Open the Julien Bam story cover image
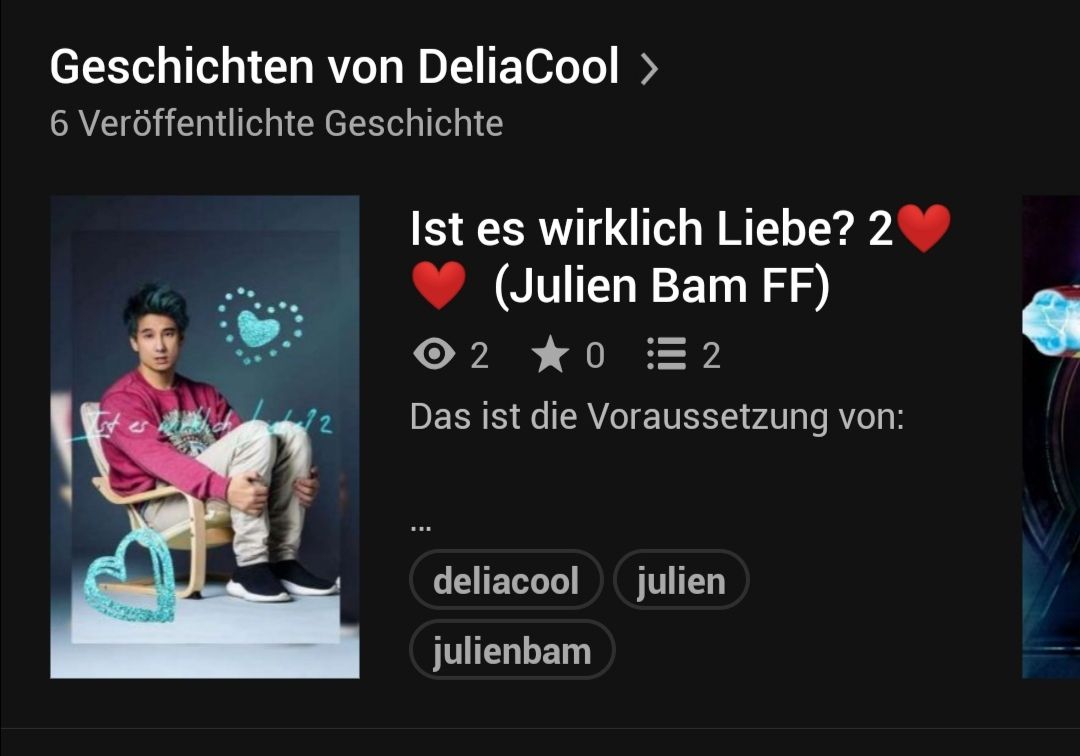Screen dimensions: 1080x756 (x=205, y=437)
